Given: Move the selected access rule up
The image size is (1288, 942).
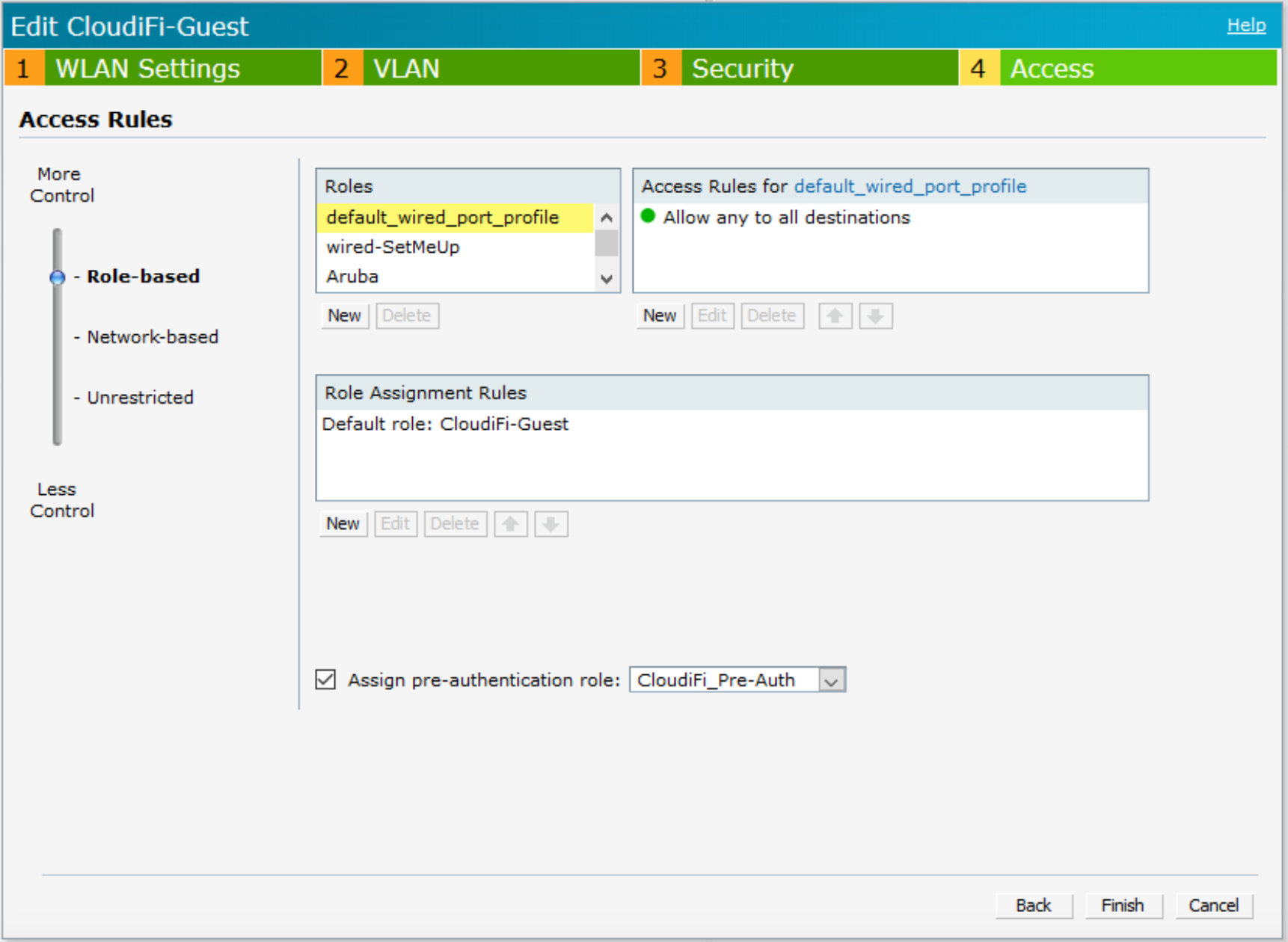Looking at the screenshot, I should tap(834, 315).
